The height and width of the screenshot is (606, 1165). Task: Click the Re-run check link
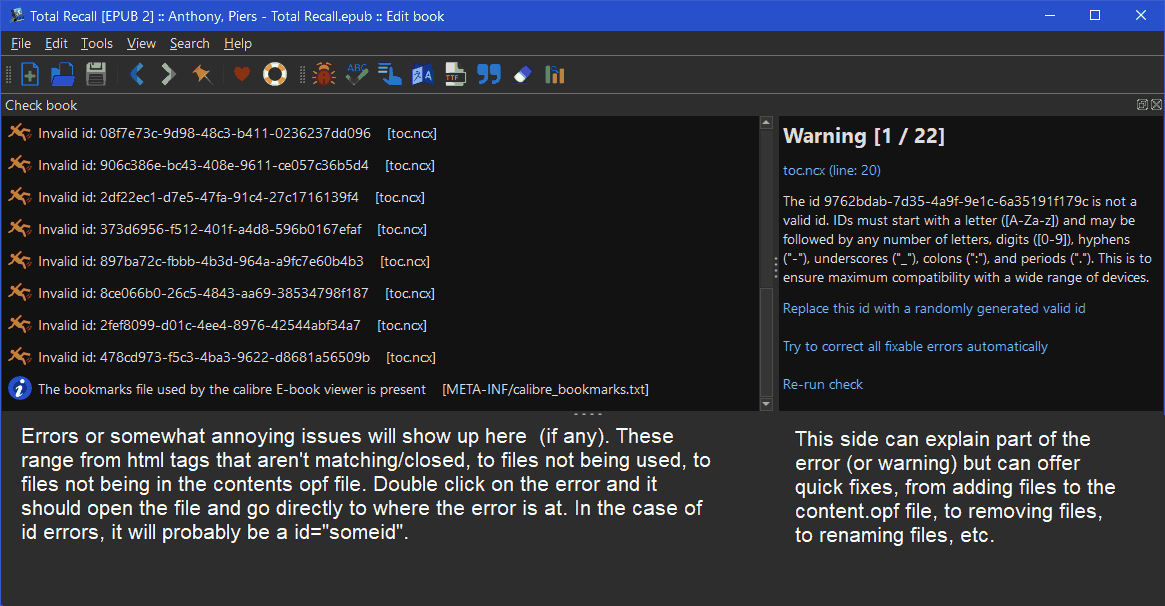click(x=822, y=384)
